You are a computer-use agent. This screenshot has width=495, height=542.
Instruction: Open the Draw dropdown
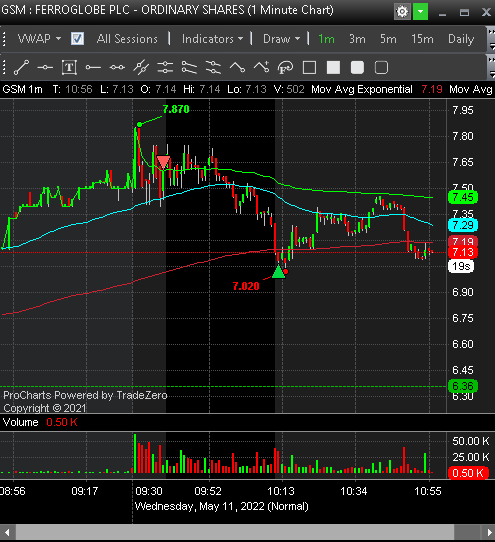click(281, 39)
